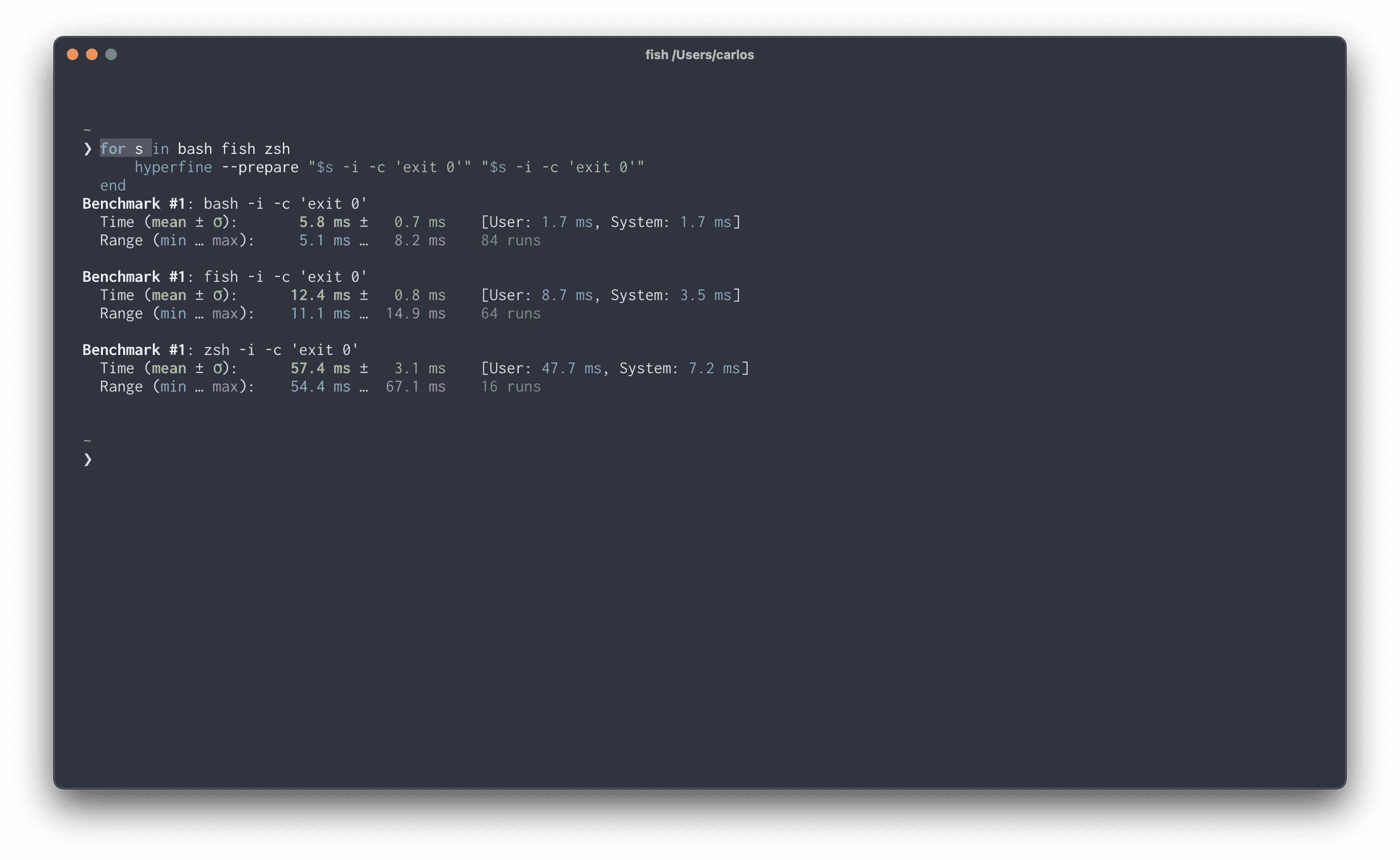1400x860 pixels.
Task: Select the '12.4 ms' mean value
Action: click(321, 295)
